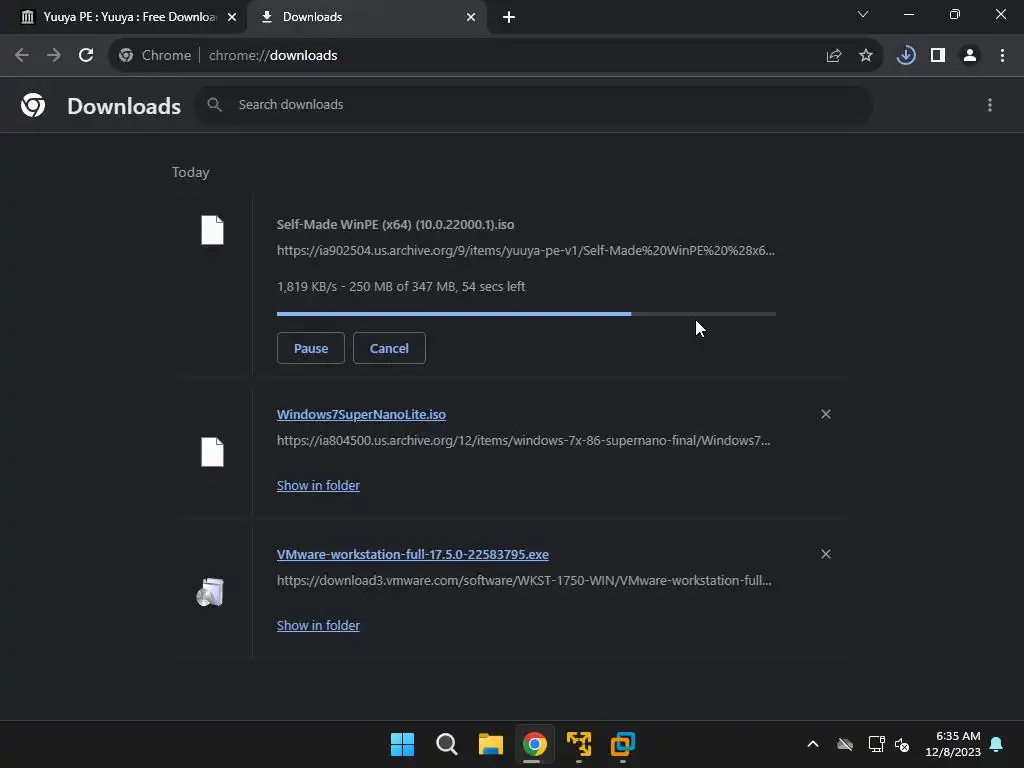
Task: Remove the VMware-workstation entry from list
Action: [x=826, y=554]
